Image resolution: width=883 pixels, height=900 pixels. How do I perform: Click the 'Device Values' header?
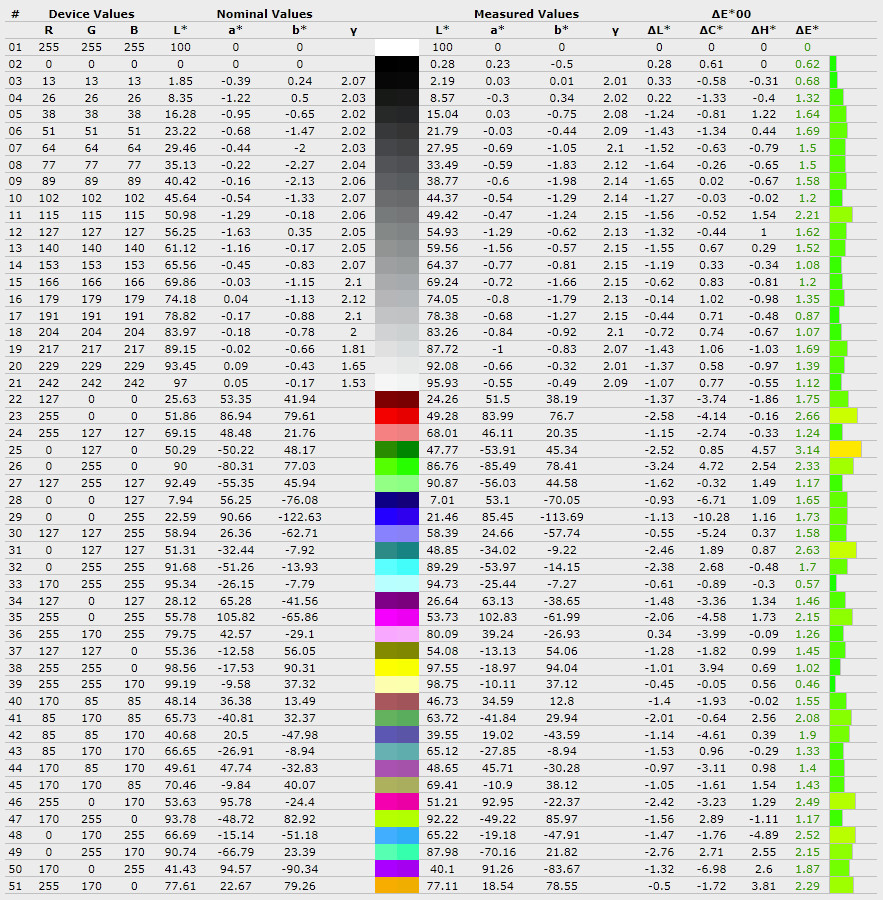(91, 14)
